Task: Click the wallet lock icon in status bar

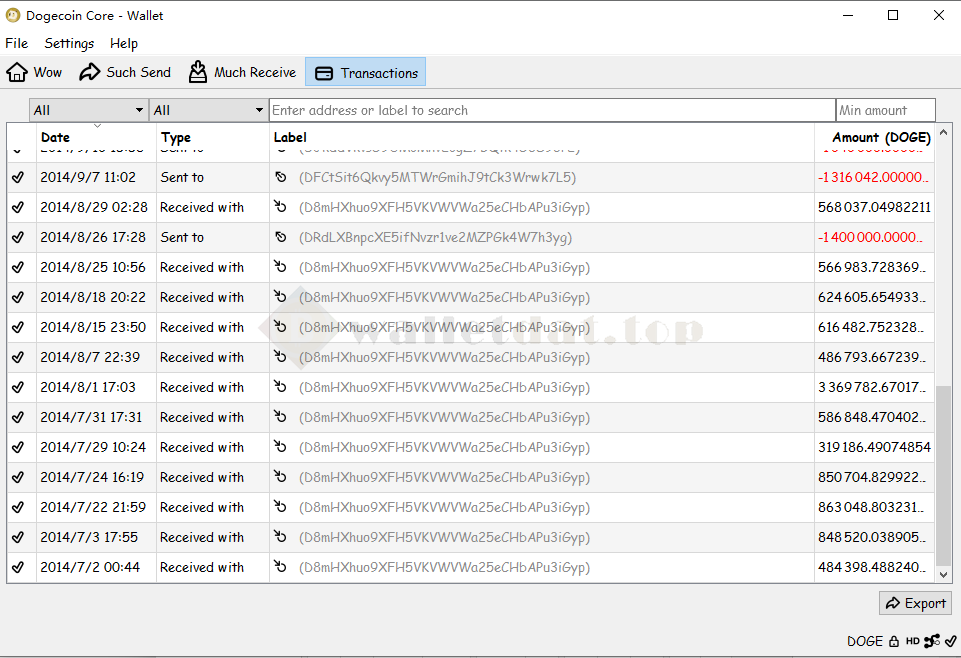Action: pyautogui.click(x=894, y=641)
